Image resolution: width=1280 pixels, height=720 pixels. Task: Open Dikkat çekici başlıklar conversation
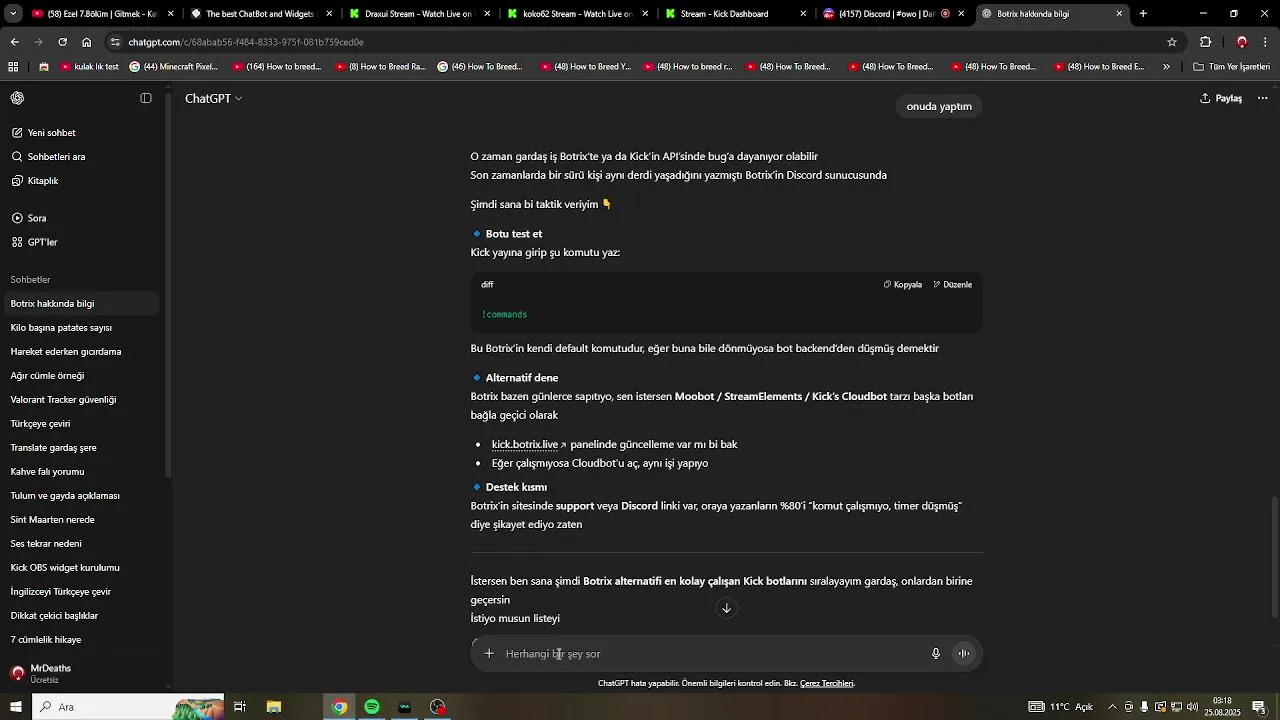point(80,616)
